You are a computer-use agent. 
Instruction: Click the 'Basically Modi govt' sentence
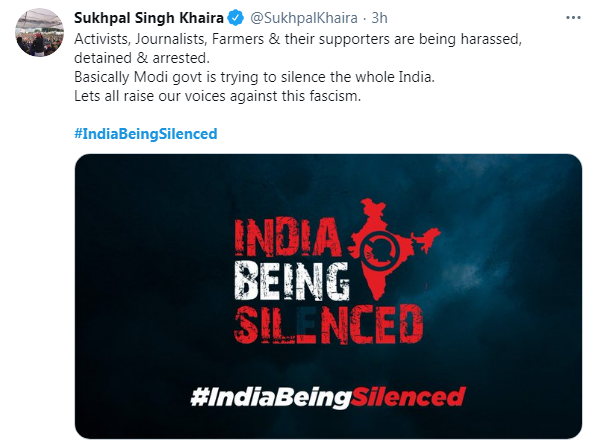click(x=254, y=77)
